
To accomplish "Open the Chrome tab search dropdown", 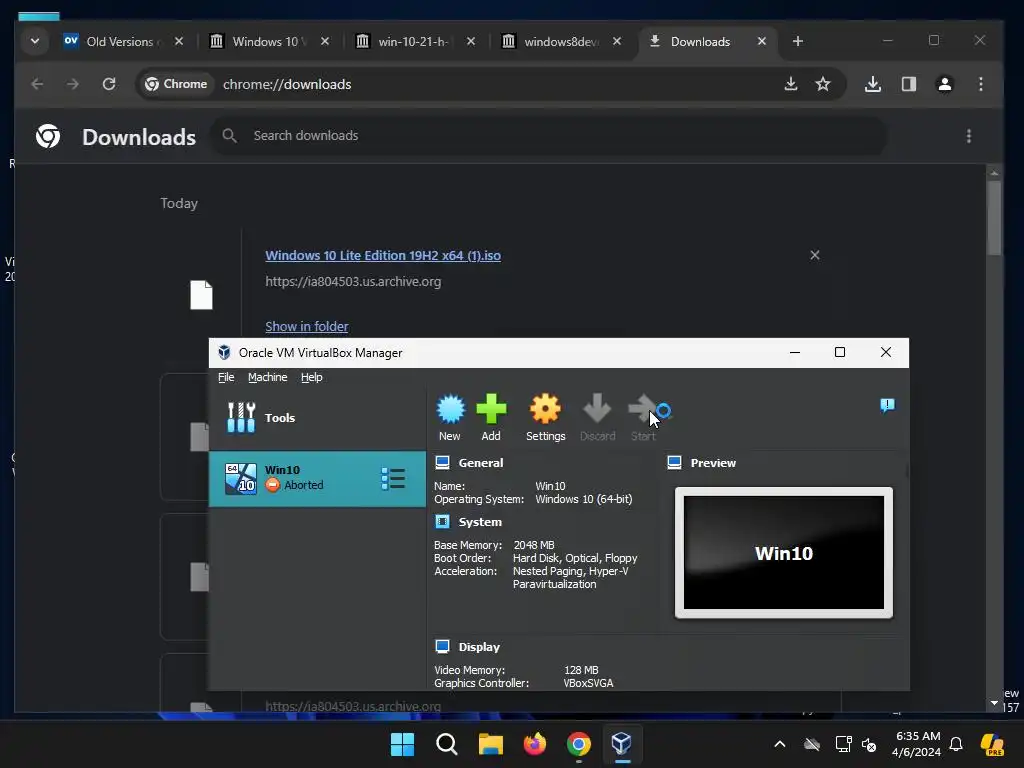I will click(35, 41).
